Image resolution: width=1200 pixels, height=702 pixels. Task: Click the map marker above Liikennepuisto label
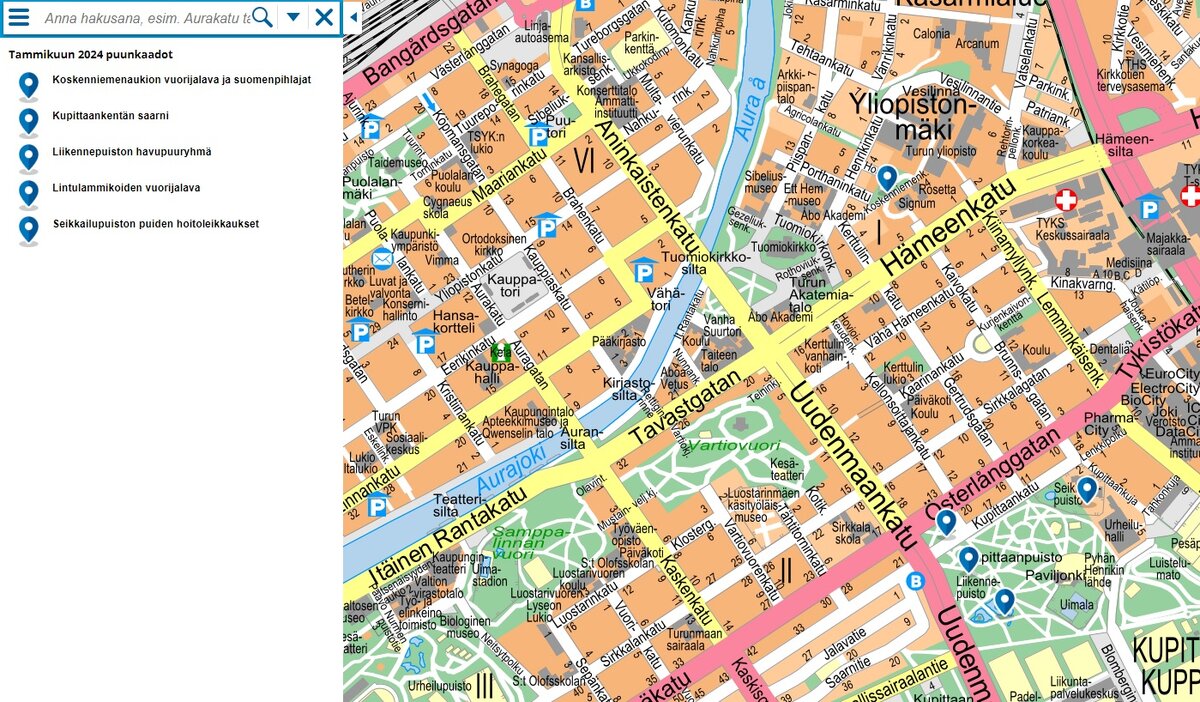coord(968,558)
